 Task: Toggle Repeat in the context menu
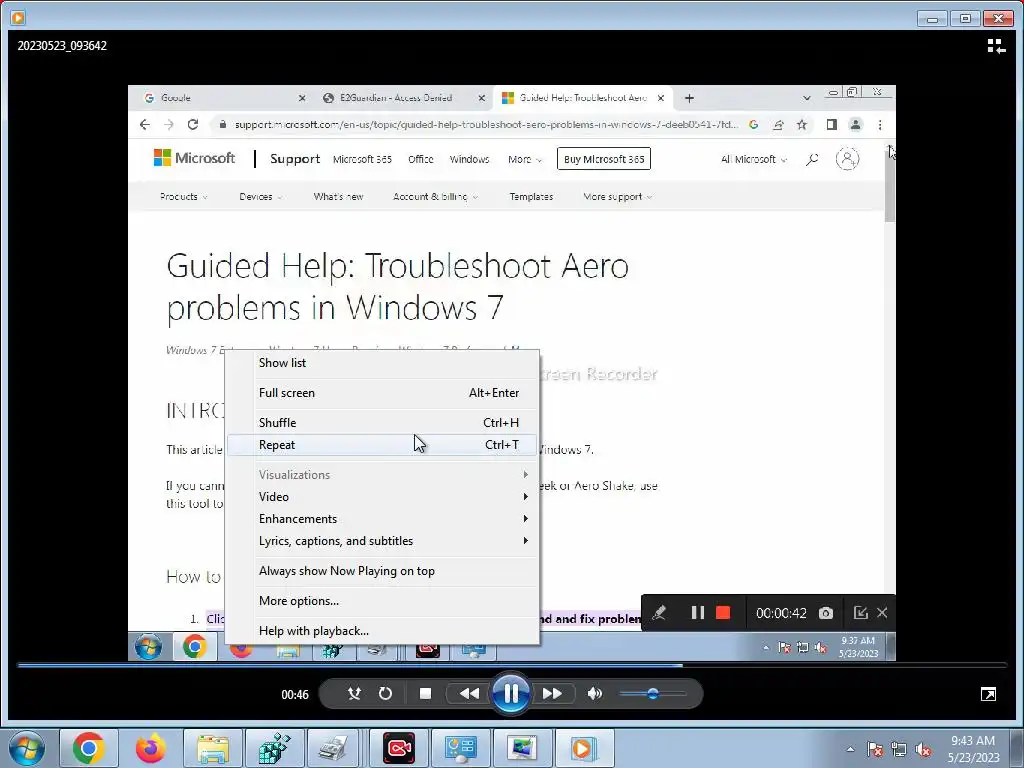pyautogui.click(x=382, y=445)
